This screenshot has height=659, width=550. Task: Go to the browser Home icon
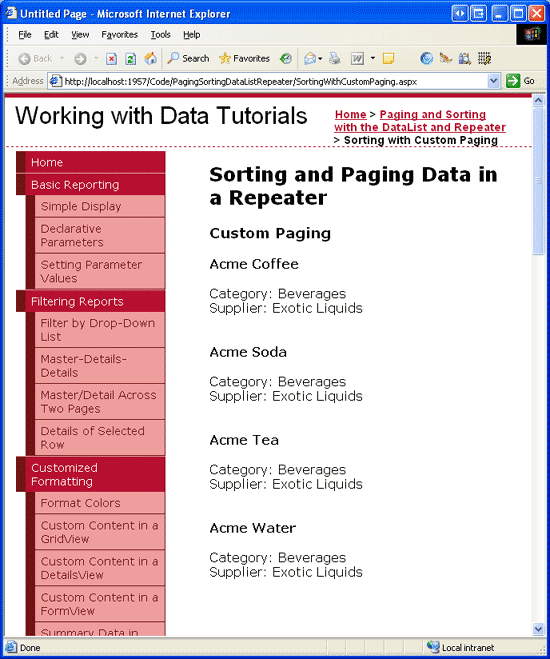150,58
